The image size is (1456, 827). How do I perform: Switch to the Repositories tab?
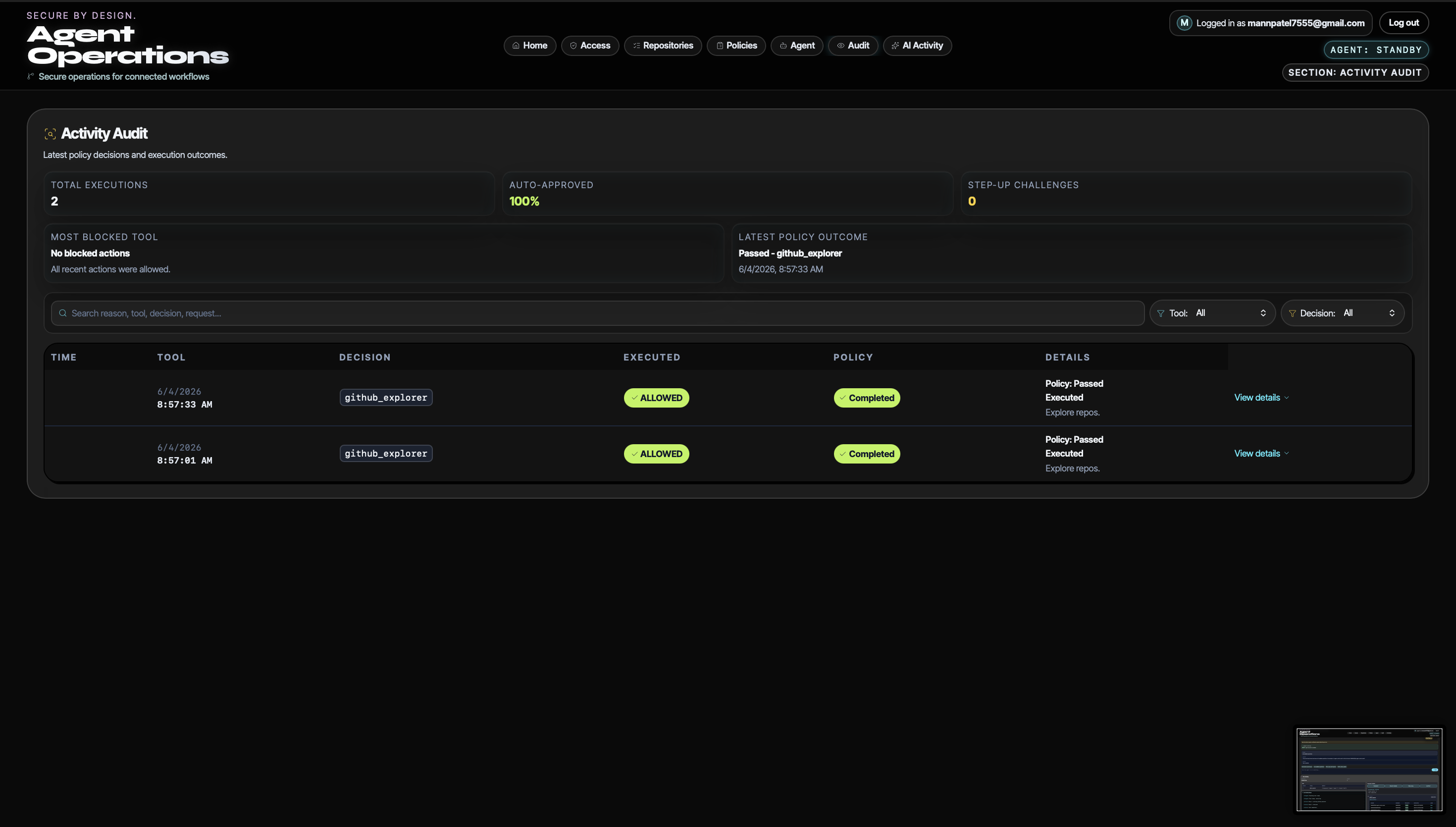663,46
